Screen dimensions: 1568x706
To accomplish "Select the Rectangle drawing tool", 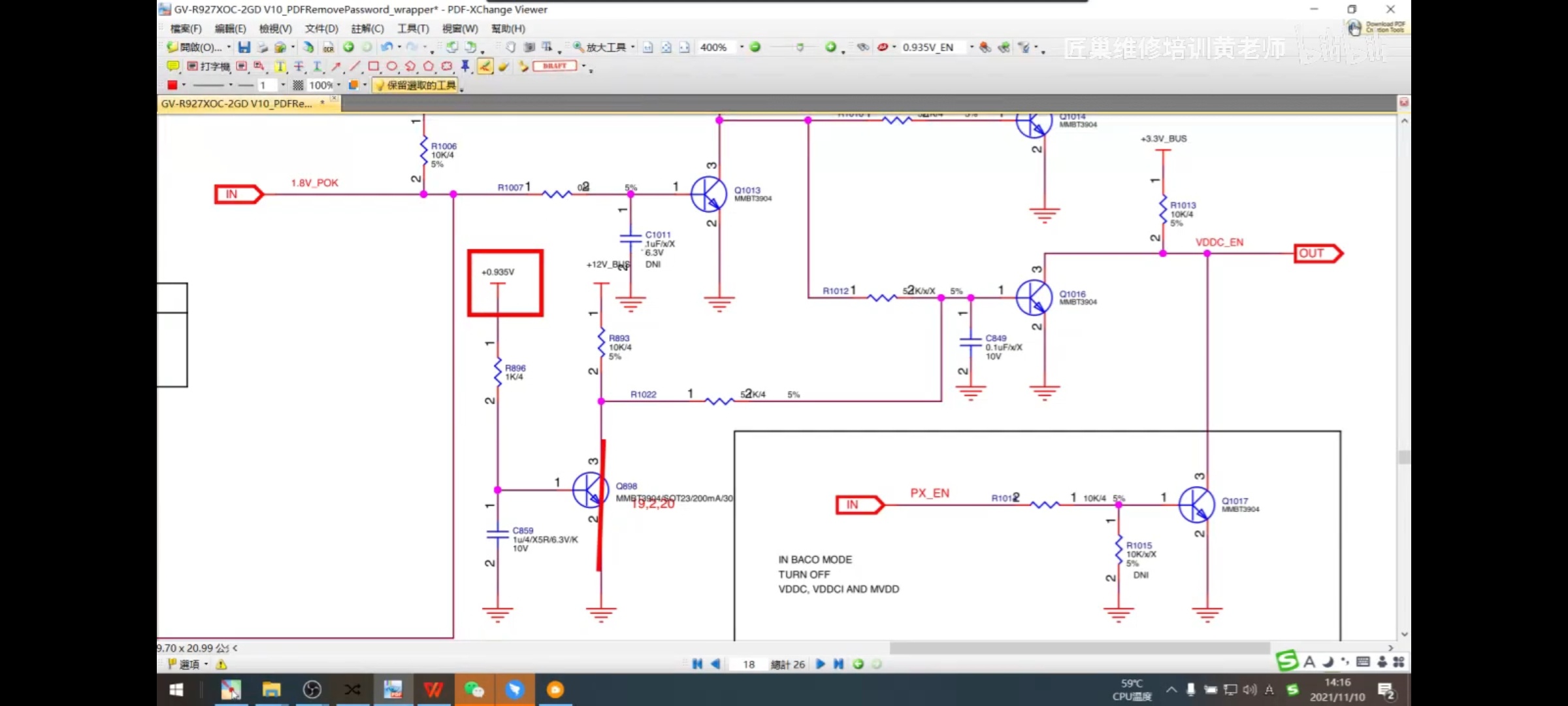I will [373, 66].
